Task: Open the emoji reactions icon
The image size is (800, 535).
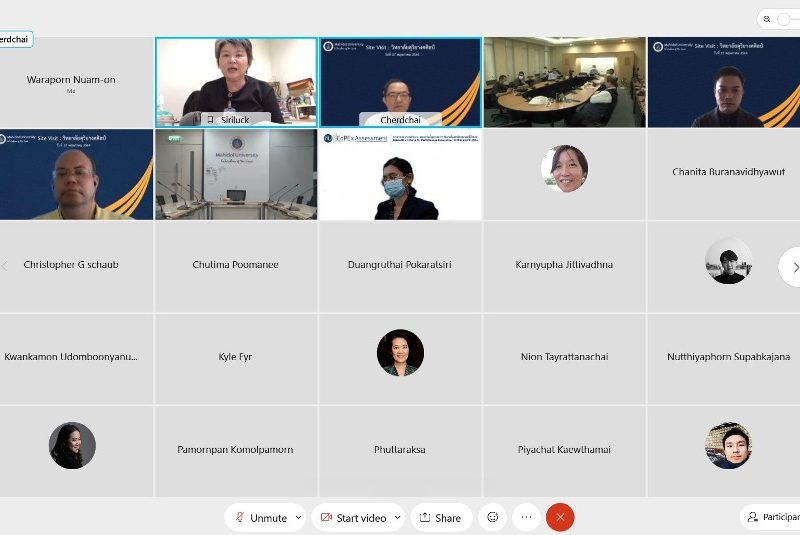Action: tap(491, 517)
